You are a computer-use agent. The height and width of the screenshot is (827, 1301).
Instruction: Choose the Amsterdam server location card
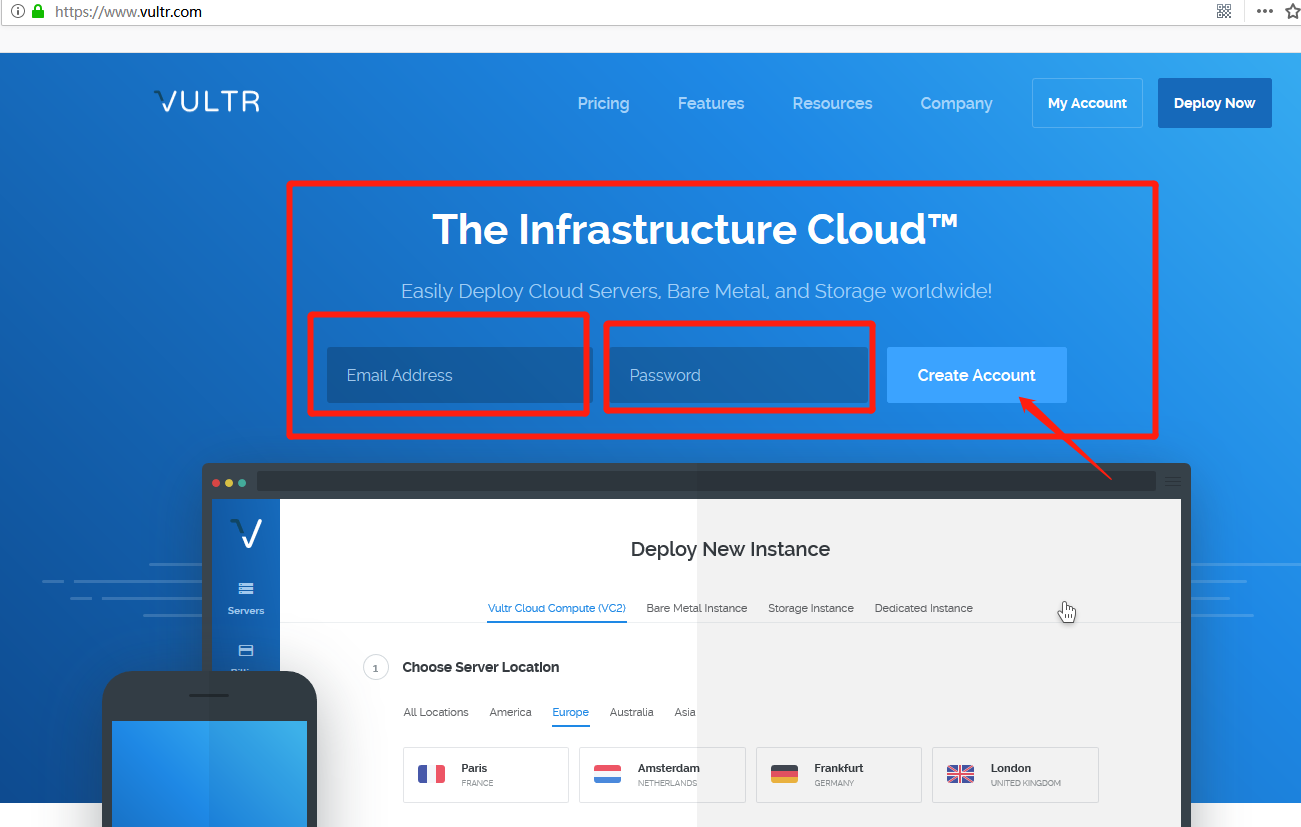click(662, 774)
